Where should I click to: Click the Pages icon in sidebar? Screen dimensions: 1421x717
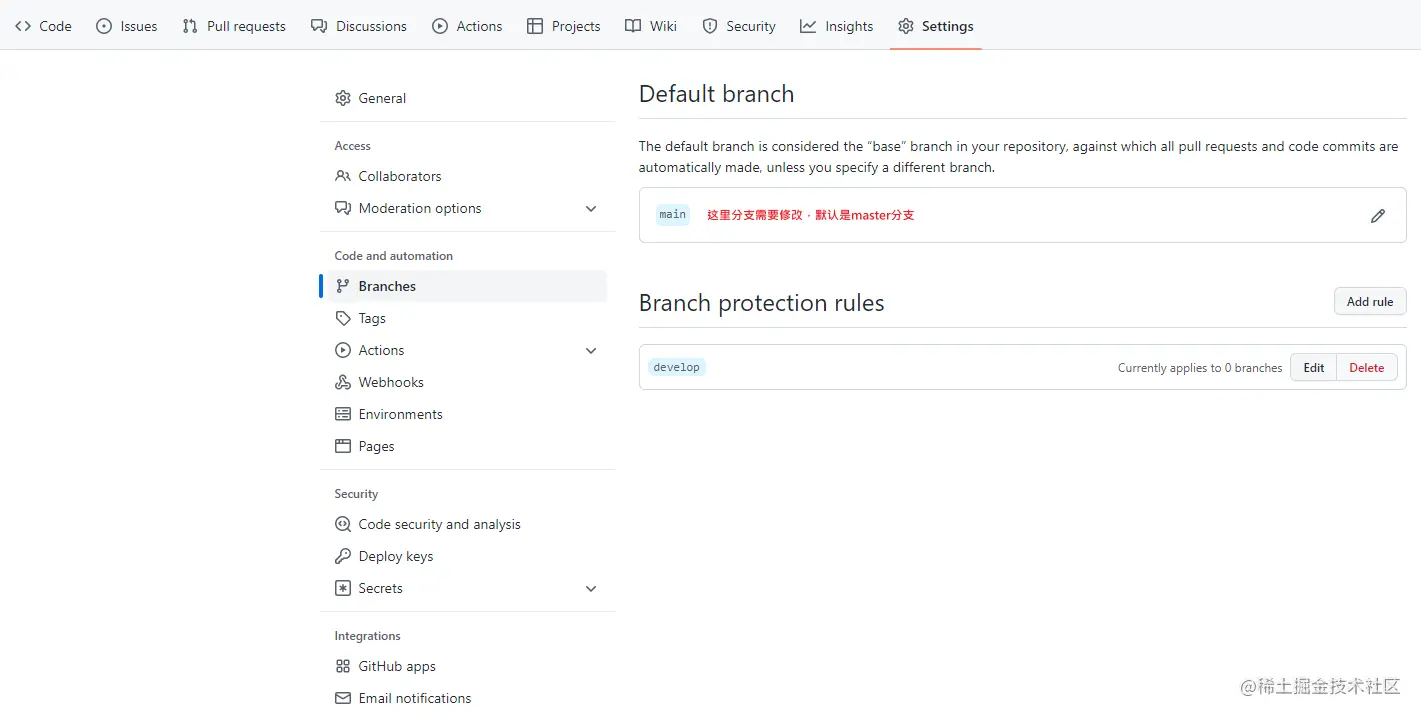coord(343,446)
